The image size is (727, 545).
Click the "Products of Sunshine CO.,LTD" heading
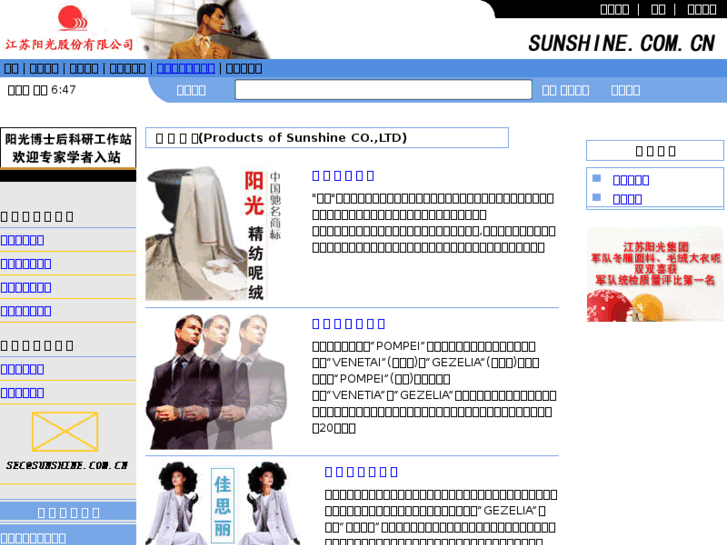pos(305,138)
